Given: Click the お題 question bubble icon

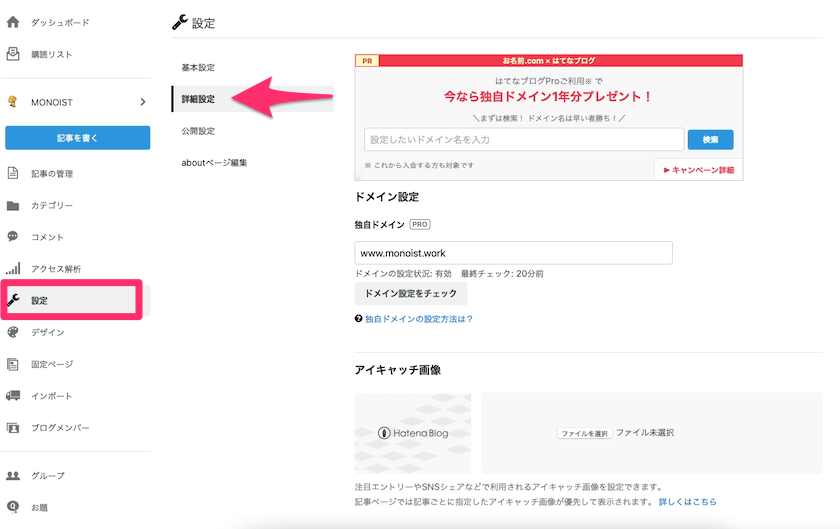Looking at the screenshot, I should pos(13,506).
